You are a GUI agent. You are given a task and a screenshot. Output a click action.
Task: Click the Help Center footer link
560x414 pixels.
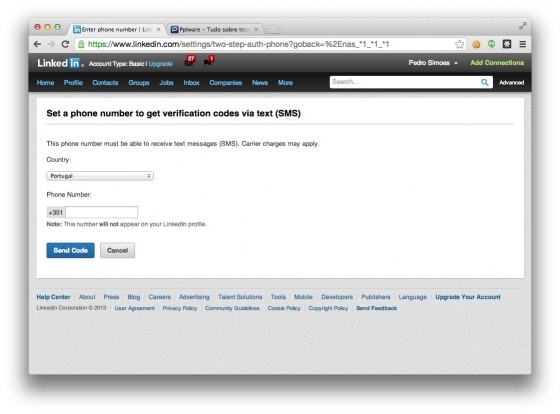(54, 297)
